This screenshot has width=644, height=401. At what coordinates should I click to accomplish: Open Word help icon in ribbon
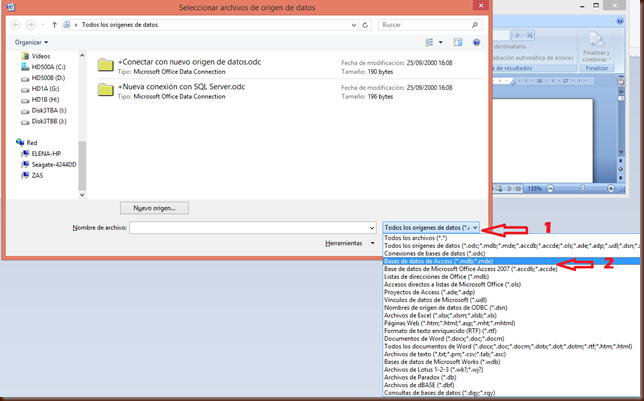(x=620, y=21)
